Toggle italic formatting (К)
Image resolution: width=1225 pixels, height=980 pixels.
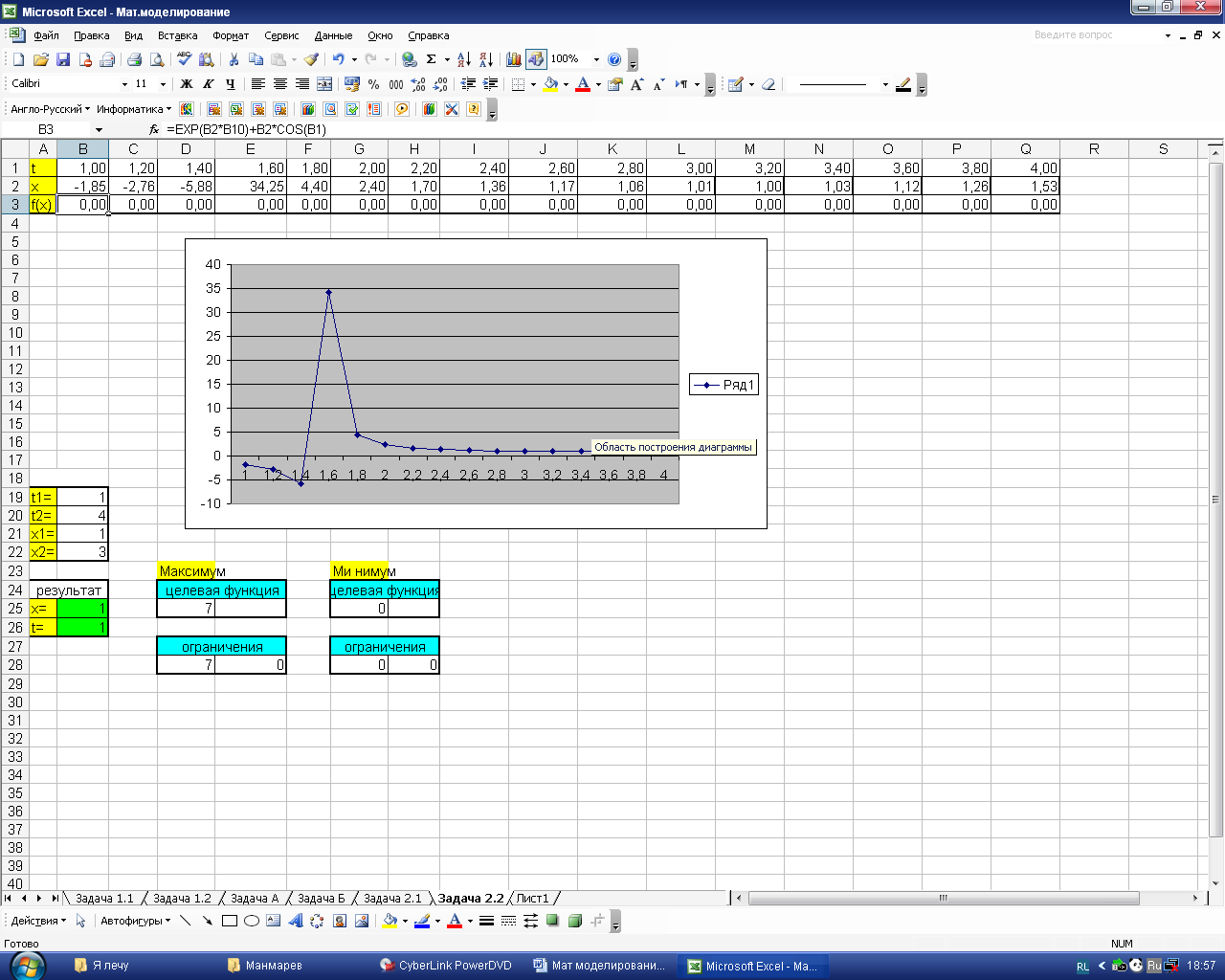[208, 84]
